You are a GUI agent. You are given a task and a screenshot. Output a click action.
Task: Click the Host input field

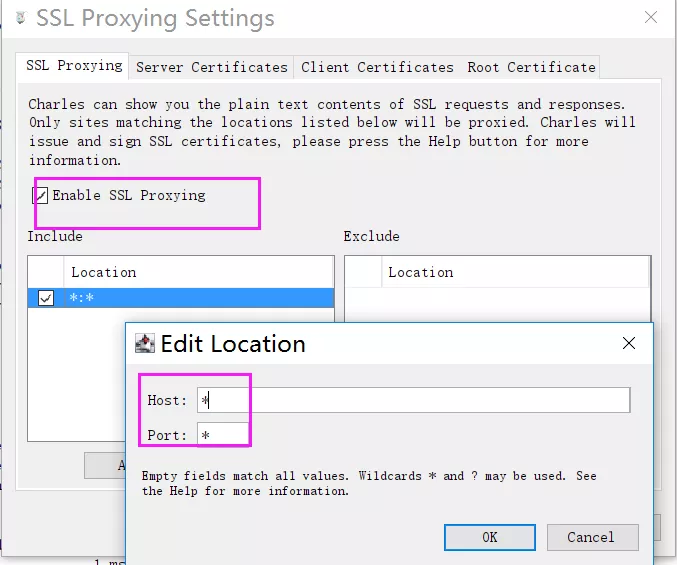tap(413, 400)
